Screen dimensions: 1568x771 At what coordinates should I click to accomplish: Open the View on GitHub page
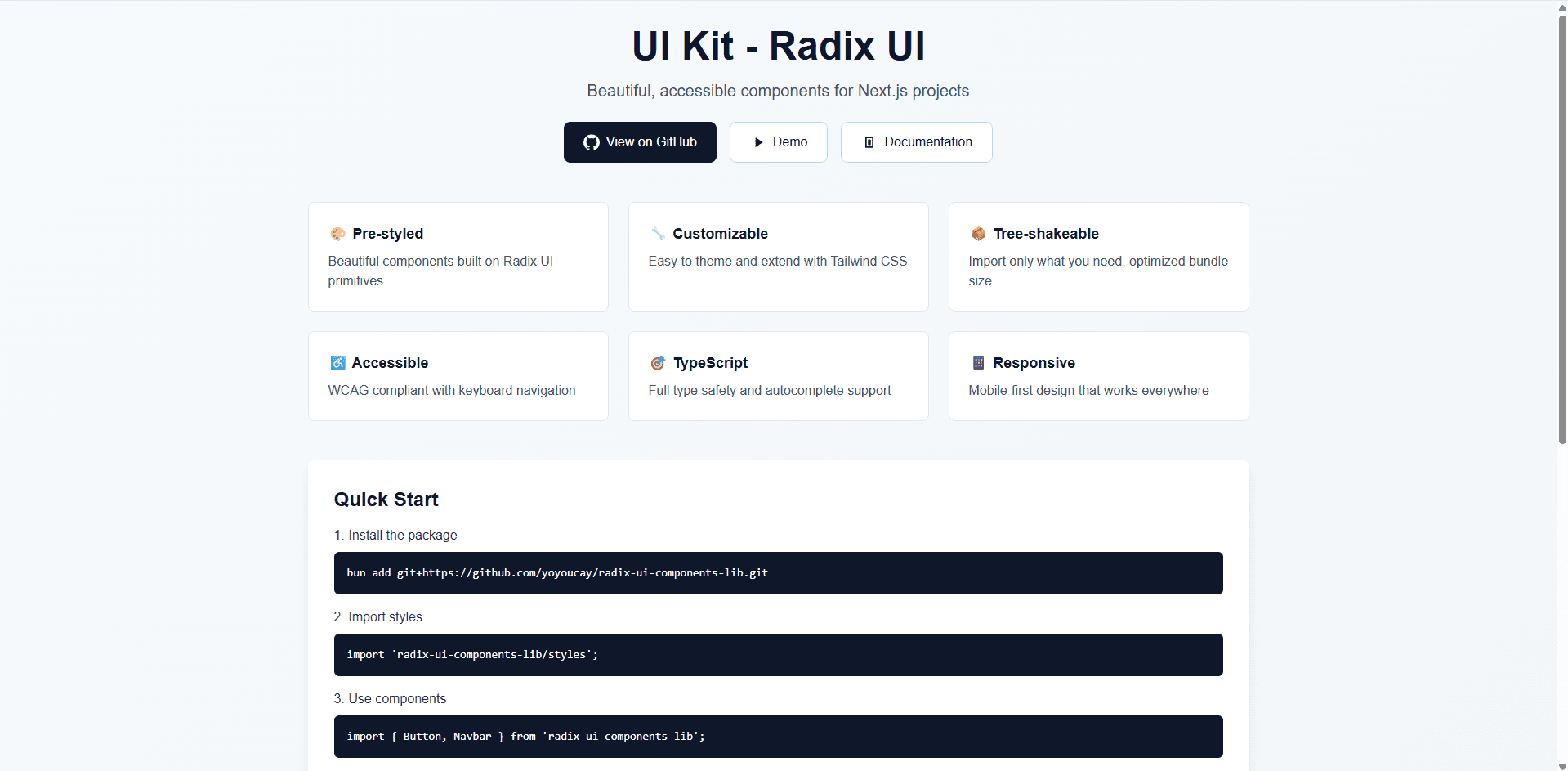pos(640,141)
